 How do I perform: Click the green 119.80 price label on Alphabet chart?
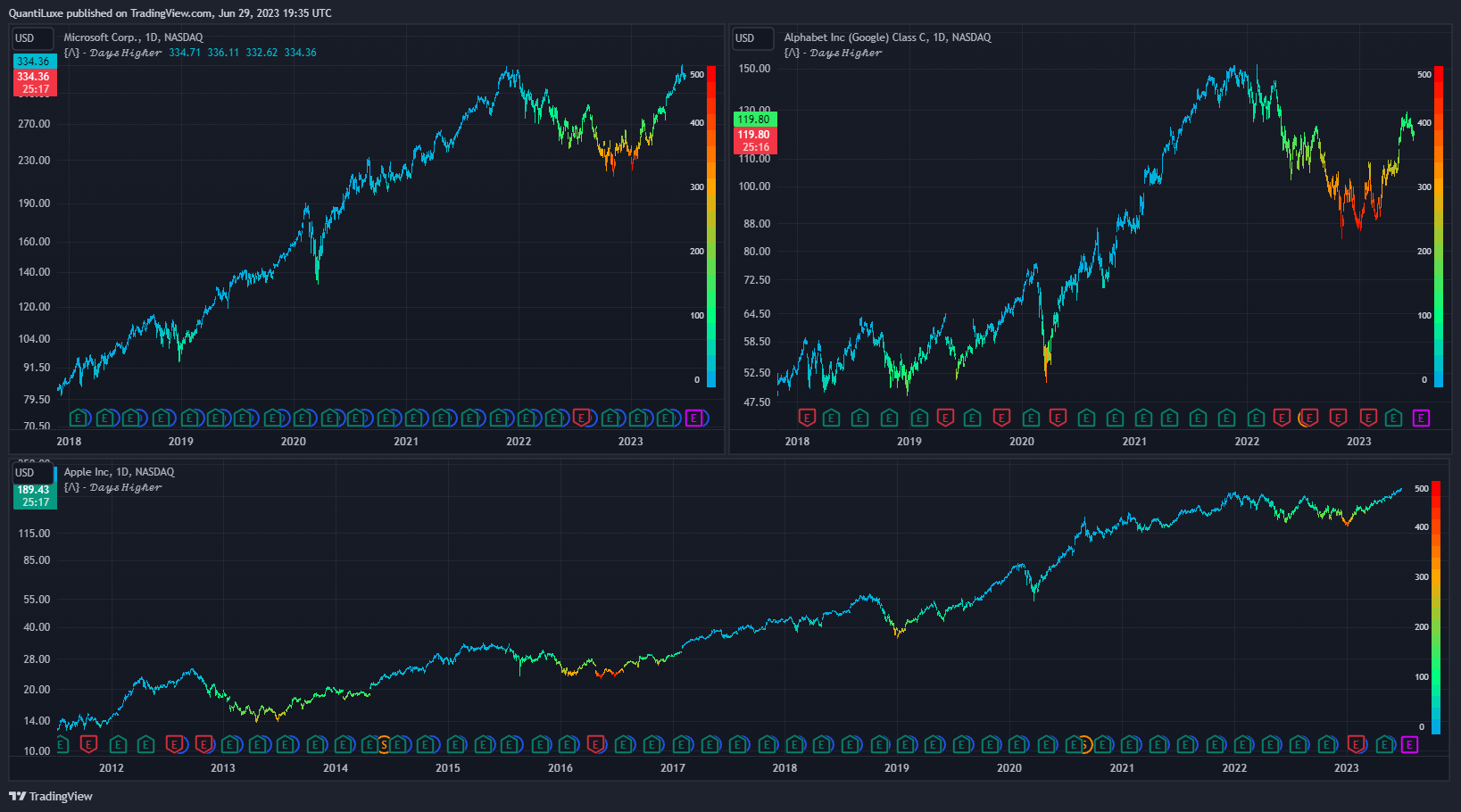coord(755,120)
